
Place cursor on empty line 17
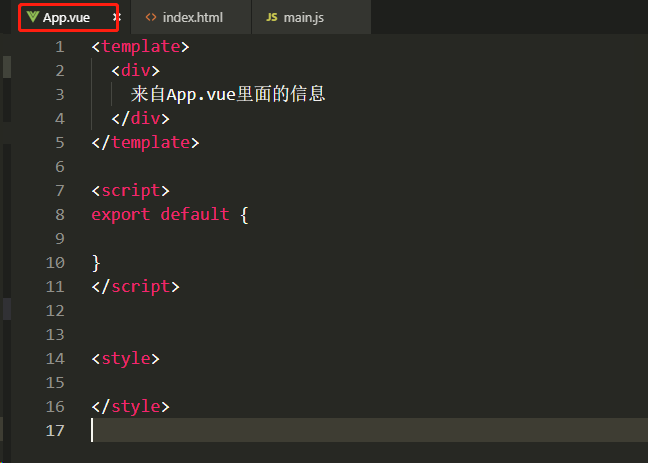[x=369, y=430]
